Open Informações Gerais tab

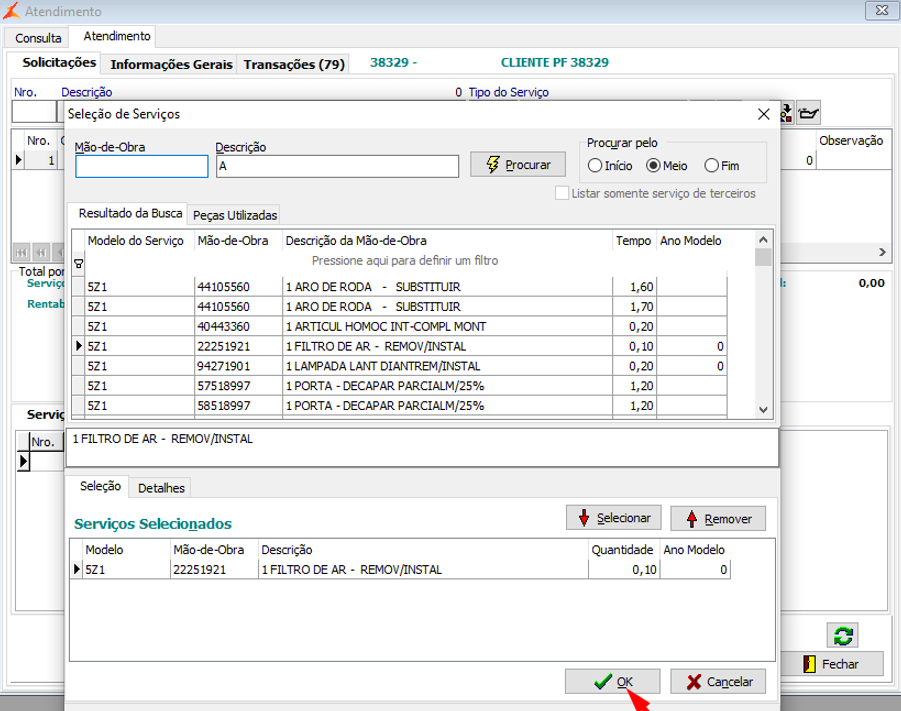point(171,64)
